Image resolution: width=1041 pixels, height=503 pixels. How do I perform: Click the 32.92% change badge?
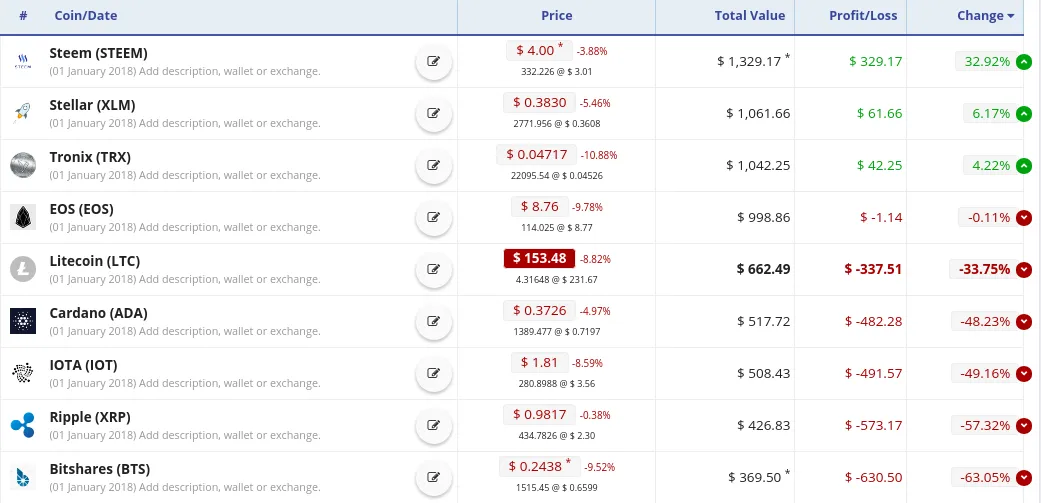tap(986, 62)
